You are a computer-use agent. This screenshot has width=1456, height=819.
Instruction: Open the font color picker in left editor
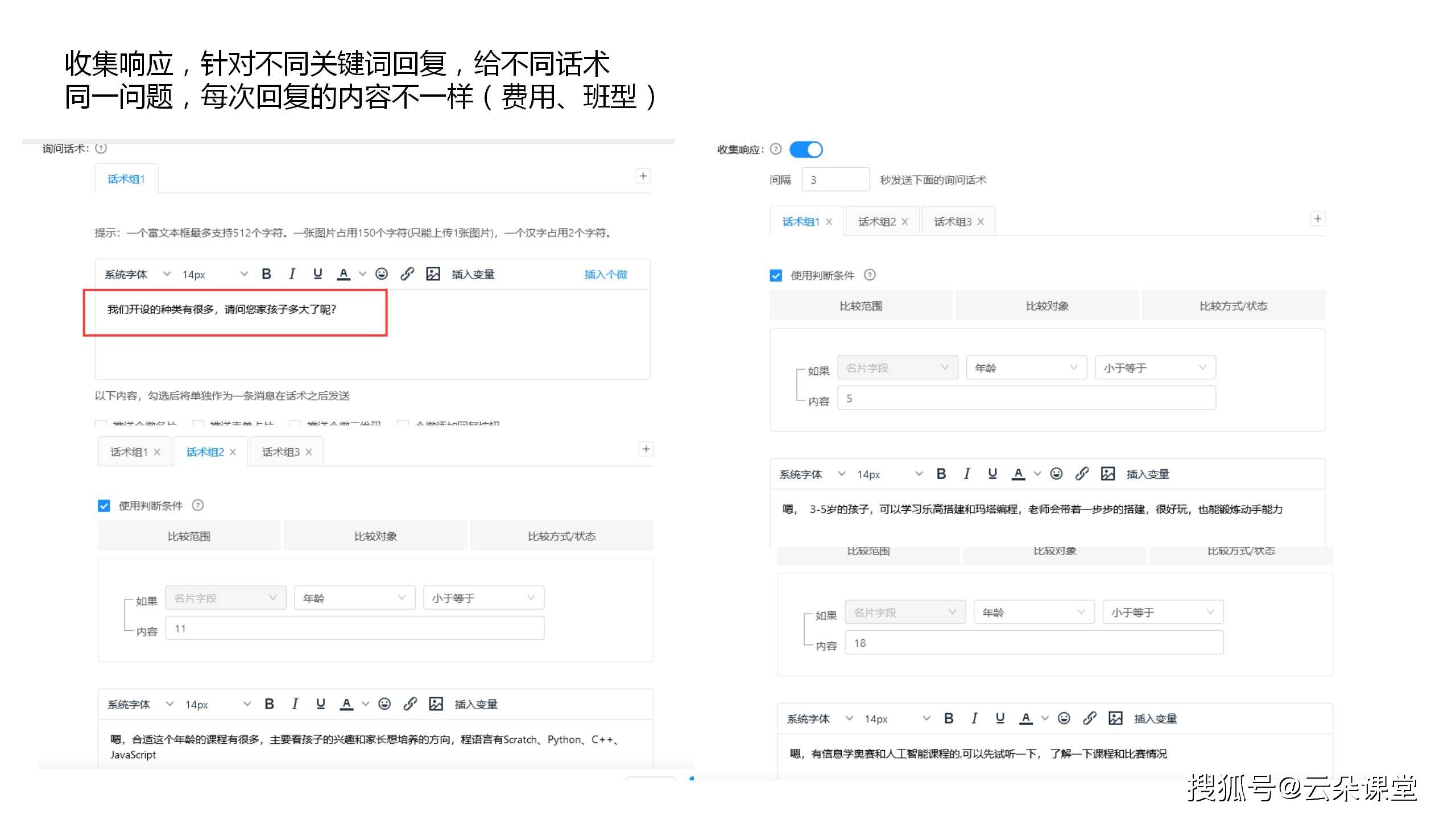coord(344,274)
